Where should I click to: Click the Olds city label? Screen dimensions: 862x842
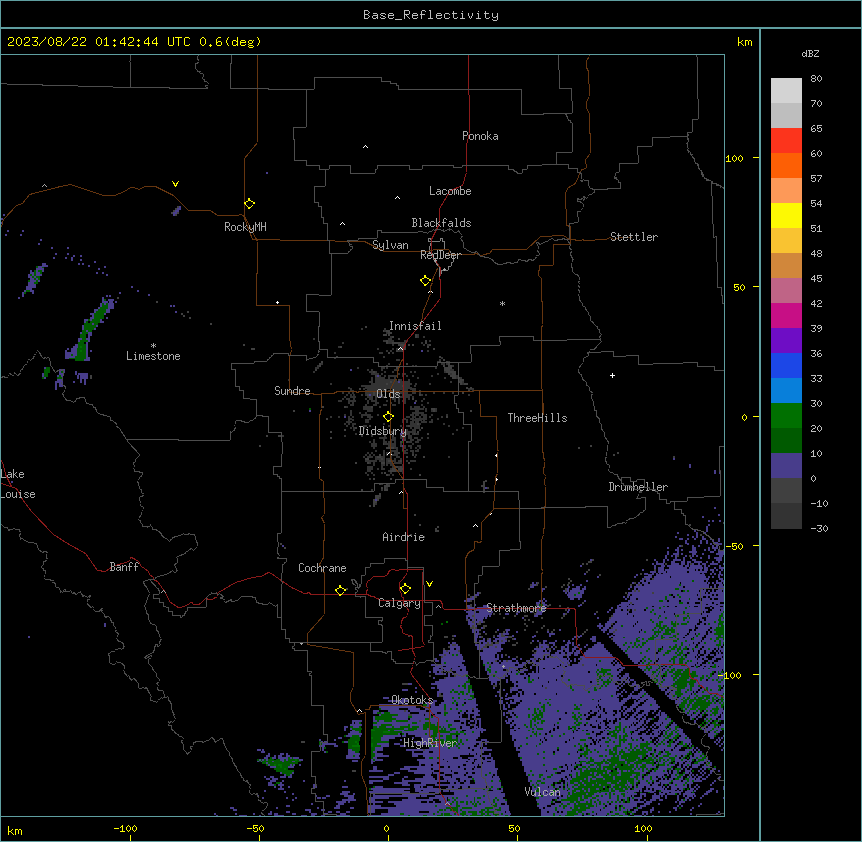388,394
